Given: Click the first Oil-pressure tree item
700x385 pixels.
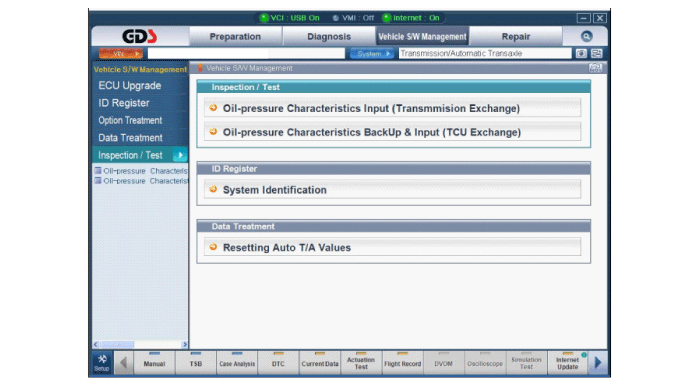Looking at the screenshot, I should (141, 171).
